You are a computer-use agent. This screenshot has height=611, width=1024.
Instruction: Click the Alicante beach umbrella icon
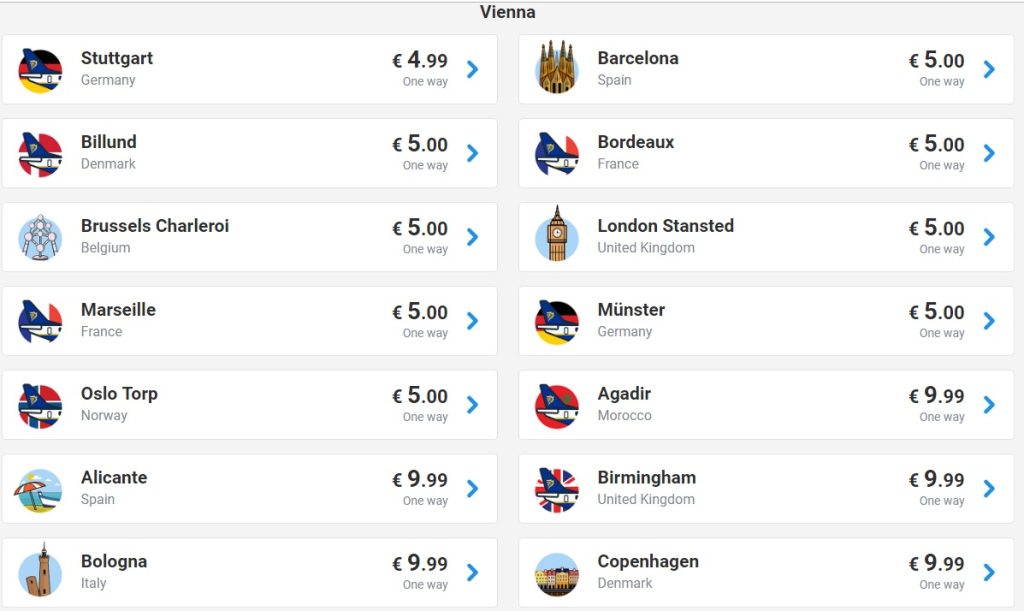coord(40,490)
